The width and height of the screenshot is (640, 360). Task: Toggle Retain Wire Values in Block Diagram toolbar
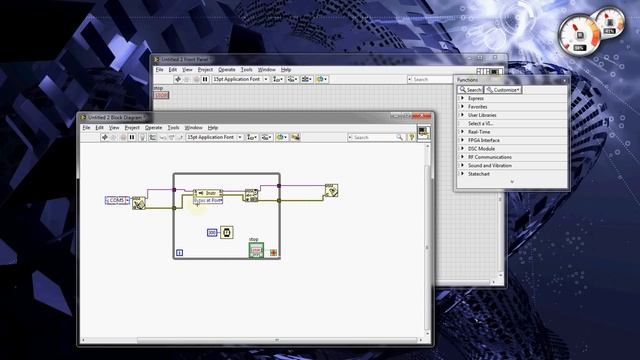[152, 138]
